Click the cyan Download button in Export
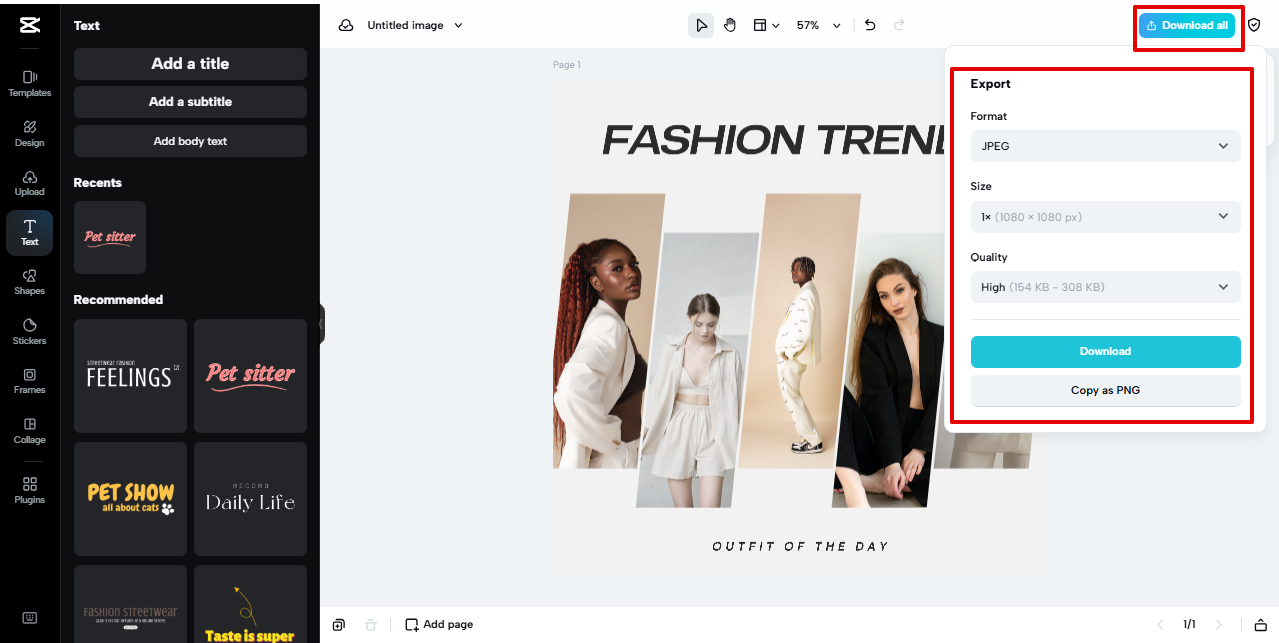Image resolution: width=1279 pixels, height=643 pixels. pos(1105,351)
